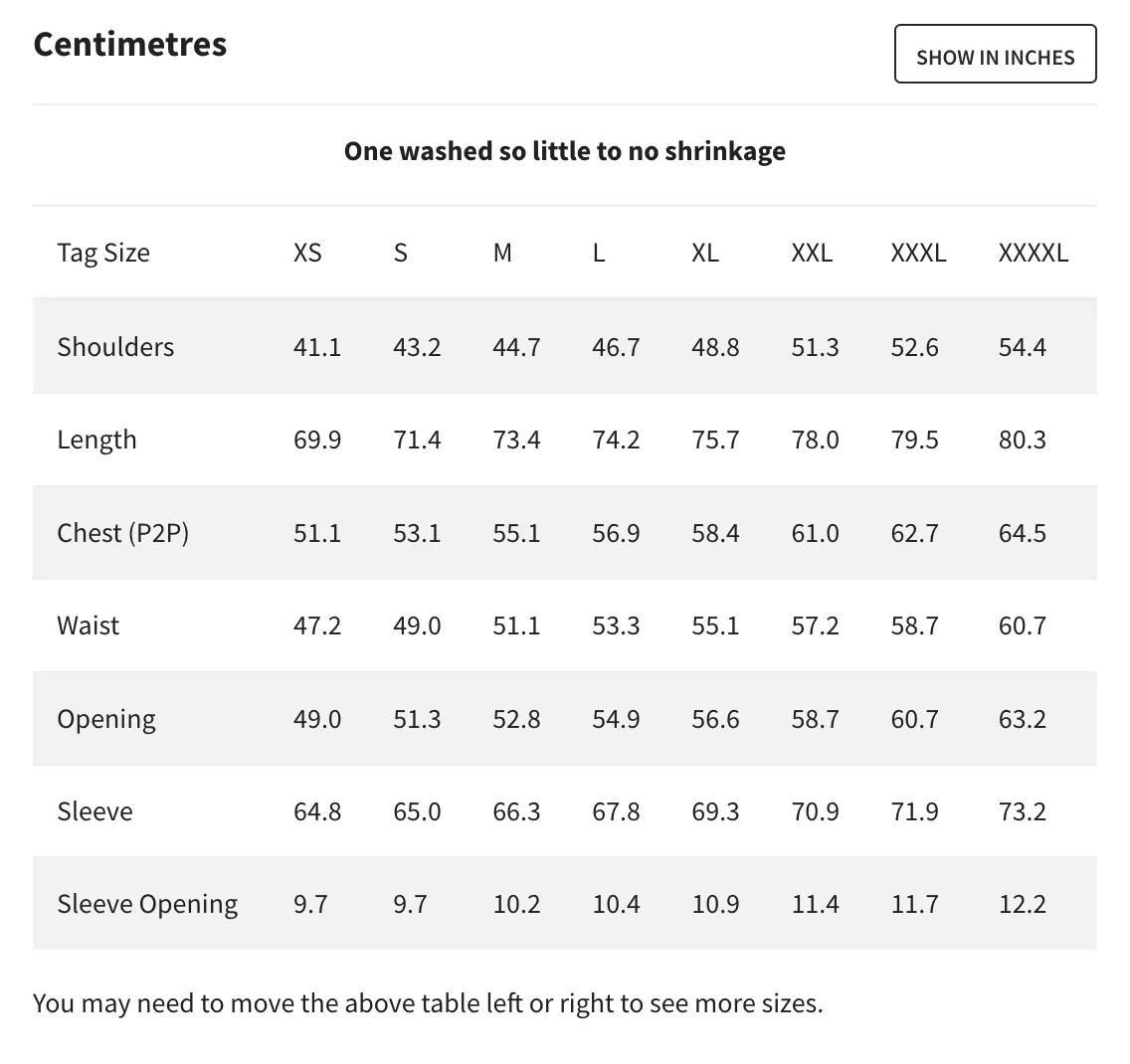Click the Tag Size header cell
1130x1064 pixels.
click(x=103, y=253)
